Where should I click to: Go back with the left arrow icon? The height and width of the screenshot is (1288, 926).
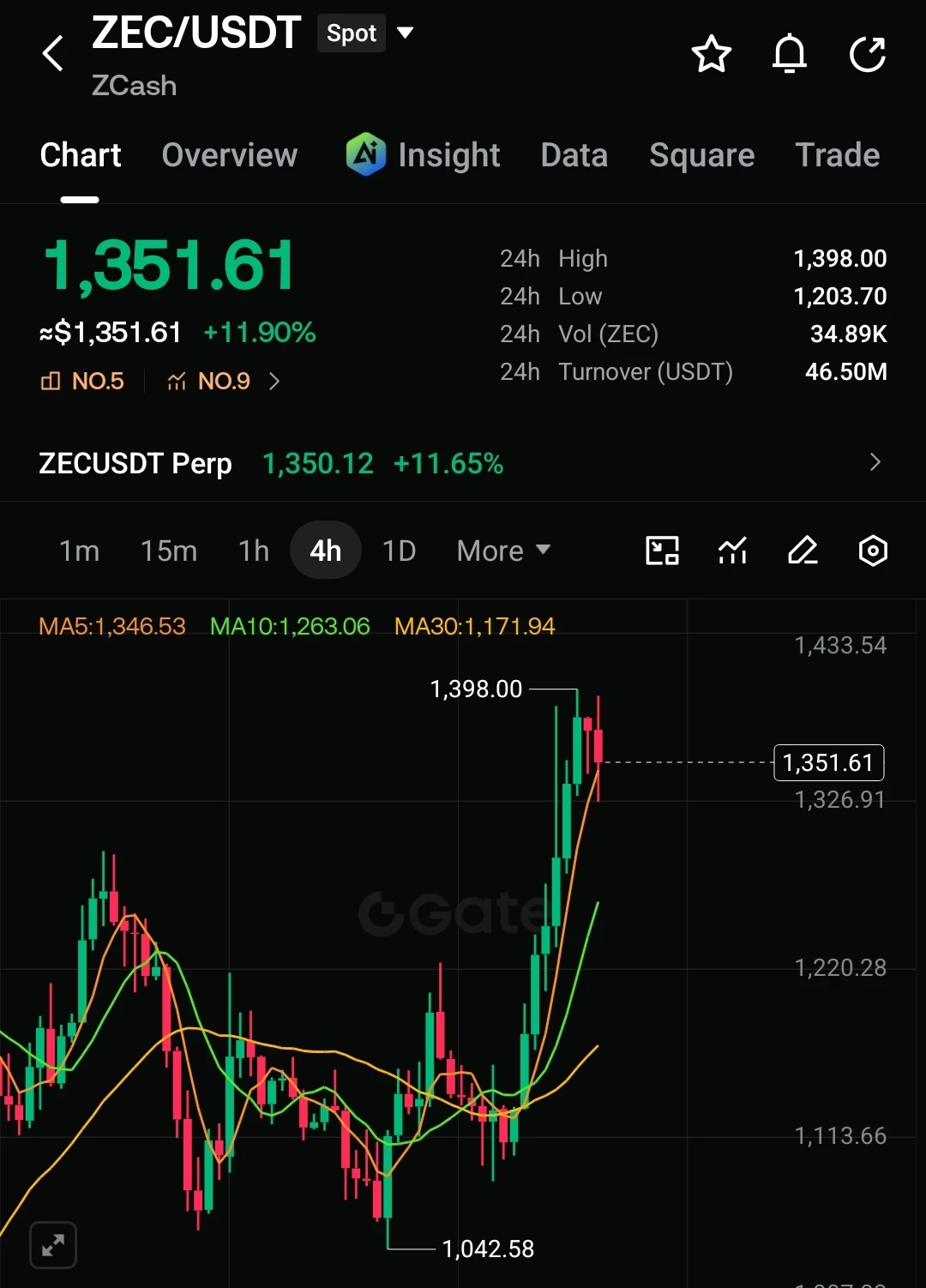click(53, 54)
